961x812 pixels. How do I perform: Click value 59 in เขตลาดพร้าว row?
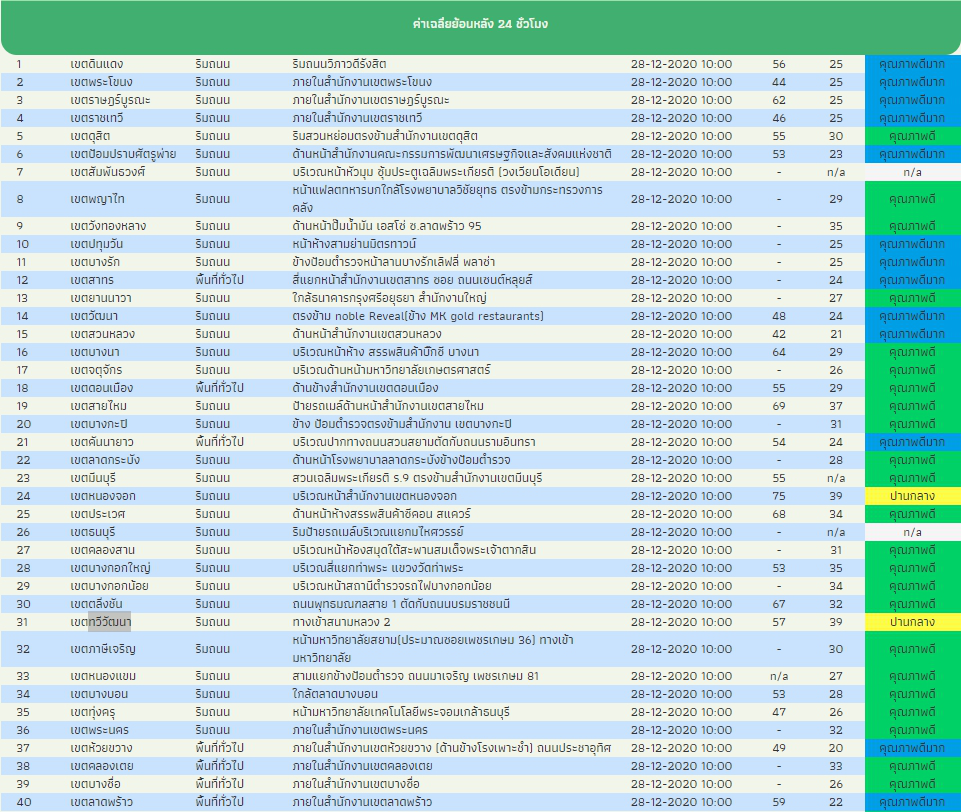778,802
